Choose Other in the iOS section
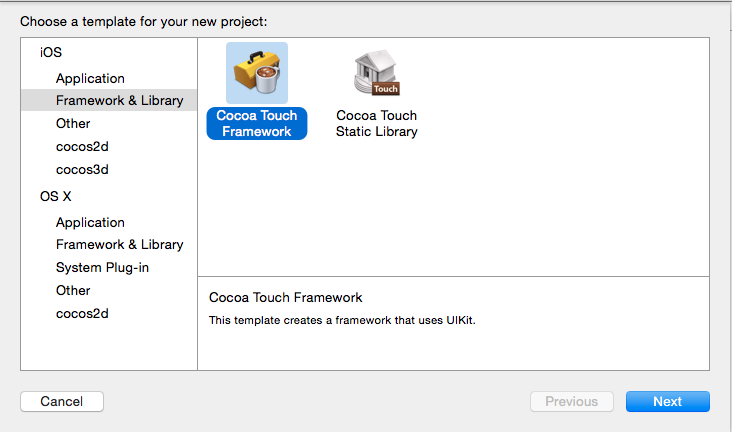 73,123
